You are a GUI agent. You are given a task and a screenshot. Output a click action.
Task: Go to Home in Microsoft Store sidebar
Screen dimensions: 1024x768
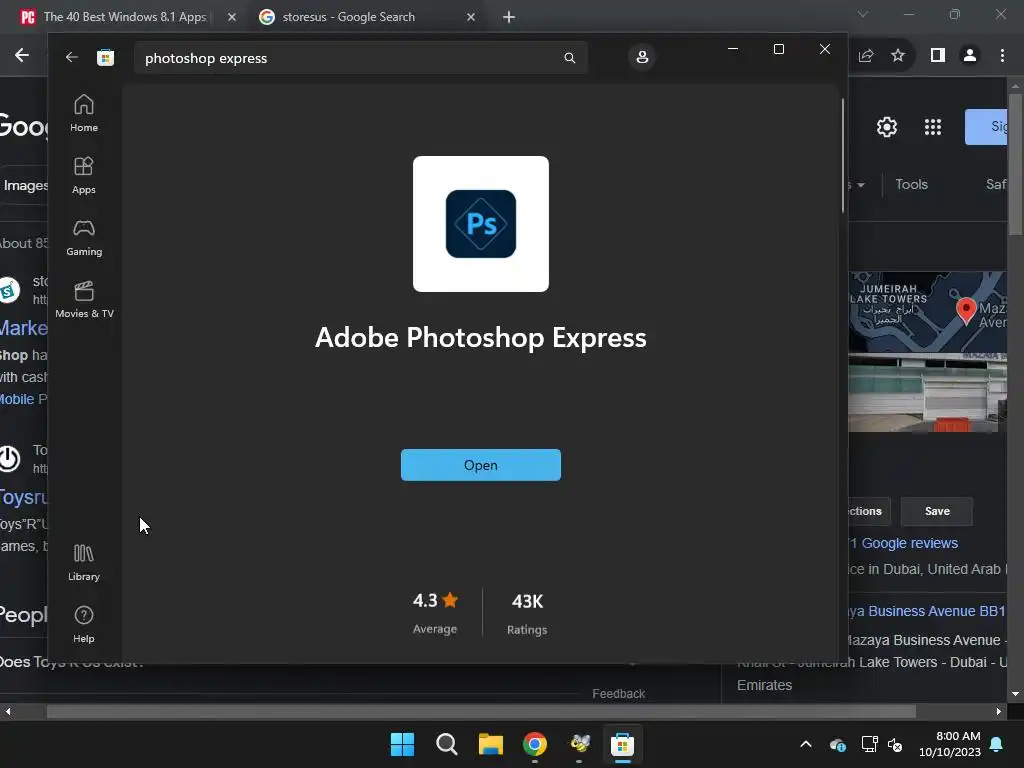[x=84, y=114]
